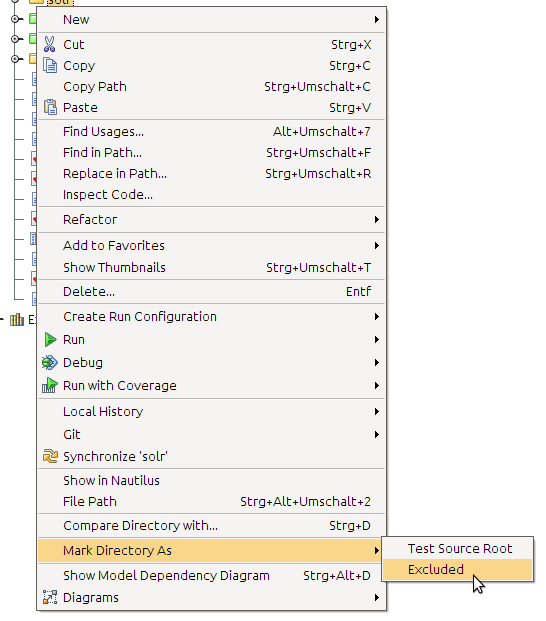Click the Diagrams icon
This screenshot has width=546, height=621.
pos(50,597)
